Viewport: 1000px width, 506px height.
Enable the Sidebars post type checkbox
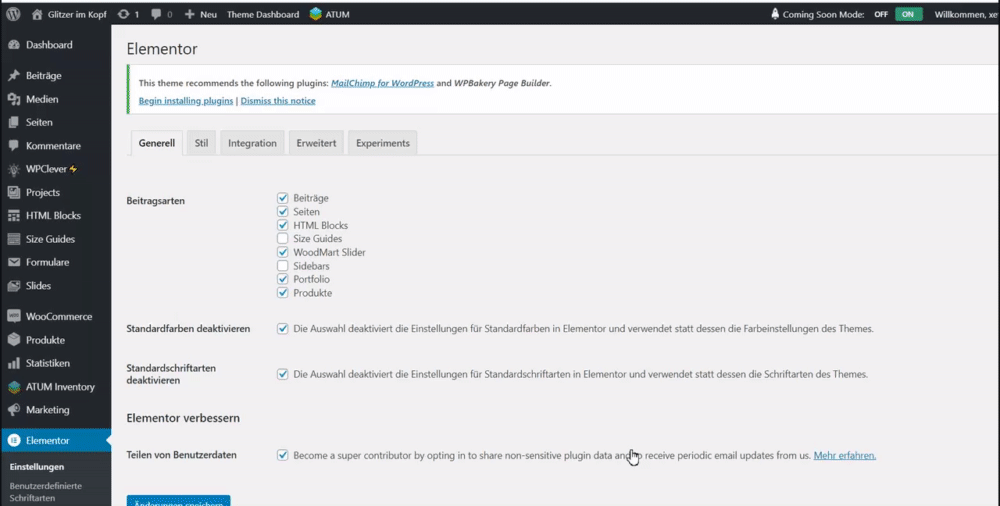(283, 265)
